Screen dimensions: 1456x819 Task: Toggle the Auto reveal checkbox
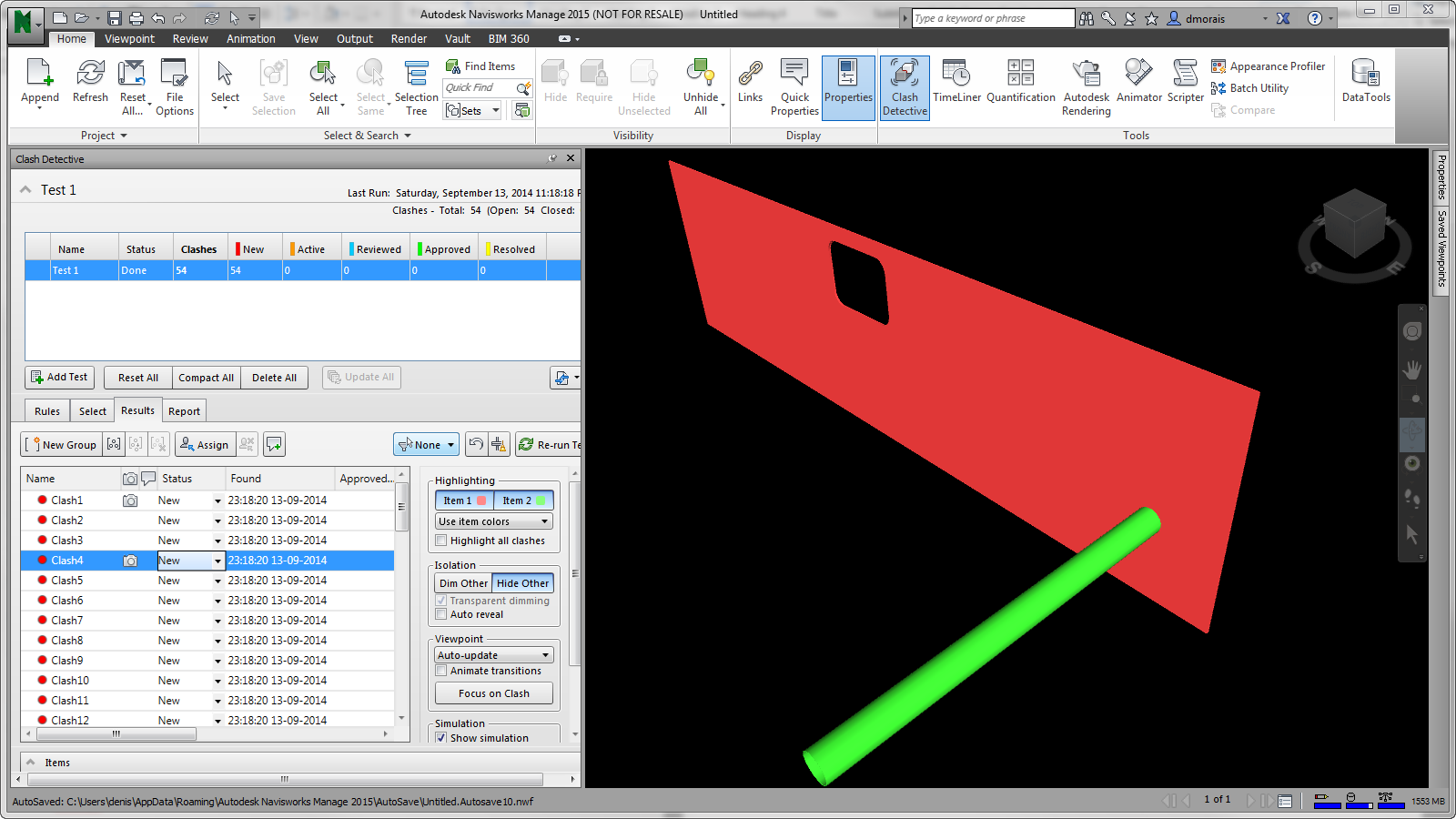(x=441, y=614)
